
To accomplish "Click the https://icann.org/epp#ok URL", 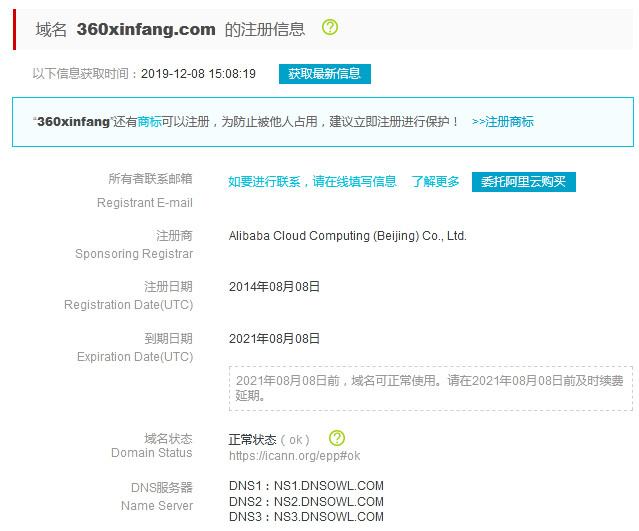I will 294,456.
